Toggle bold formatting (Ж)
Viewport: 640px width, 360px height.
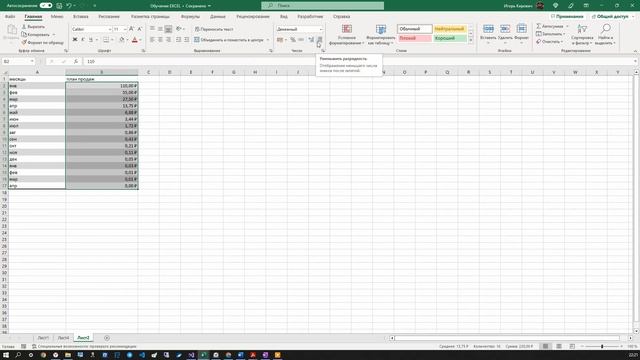tap(75, 40)
